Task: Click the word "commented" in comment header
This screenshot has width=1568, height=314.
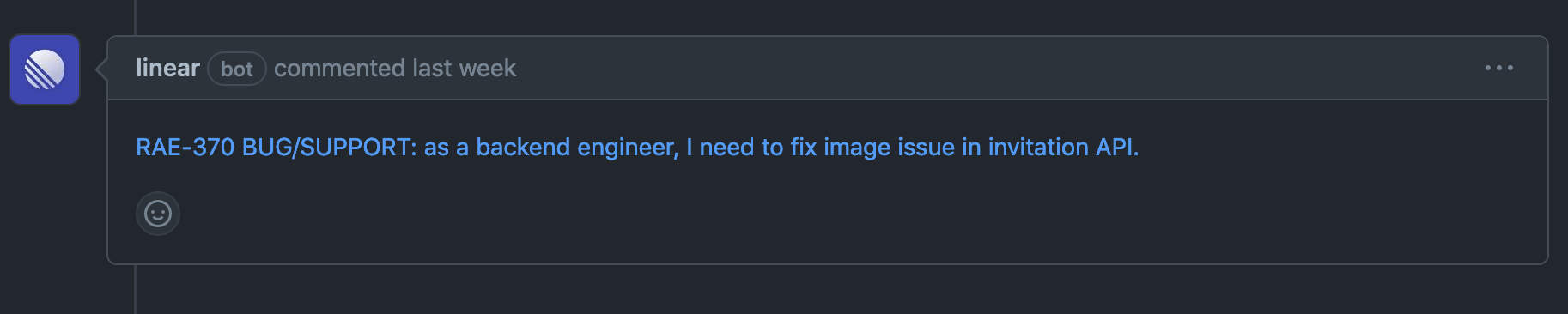Action: 339,68
